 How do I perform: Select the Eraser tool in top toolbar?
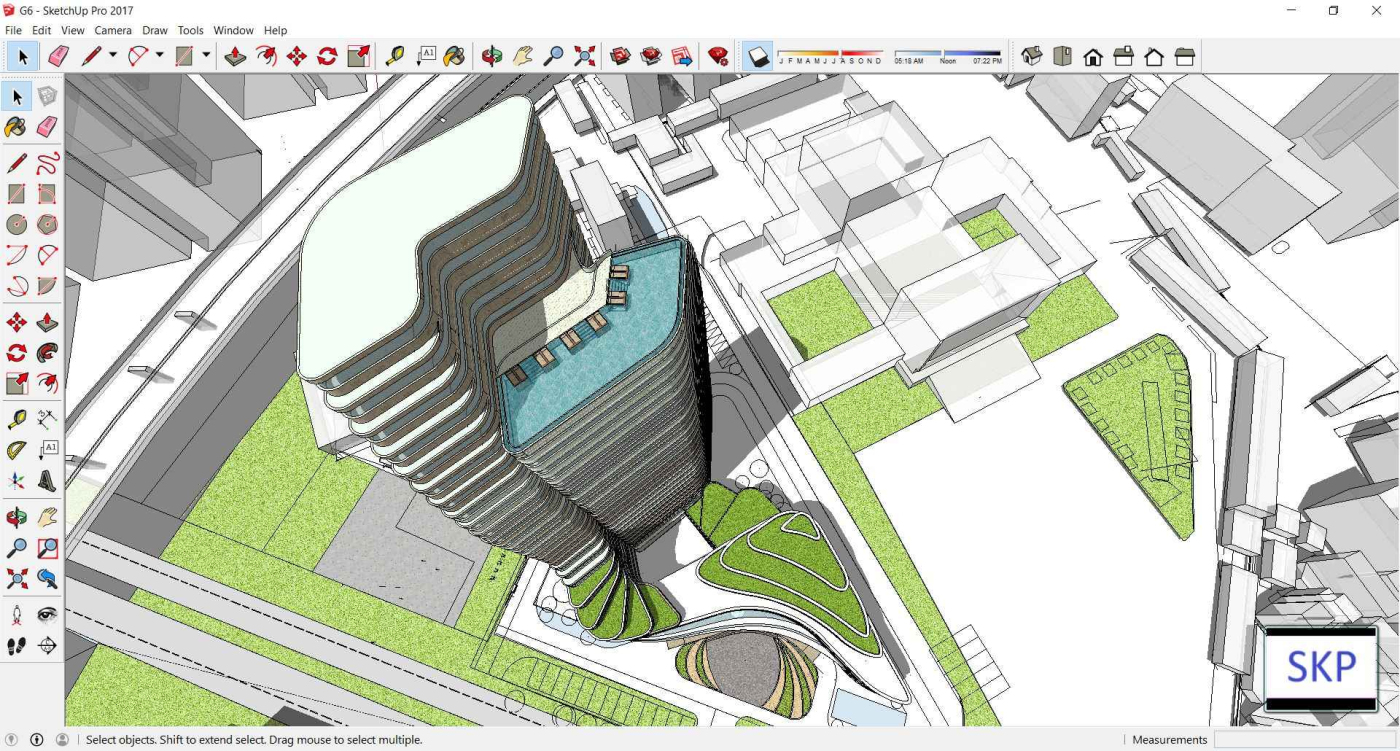(x=58, y=57)
